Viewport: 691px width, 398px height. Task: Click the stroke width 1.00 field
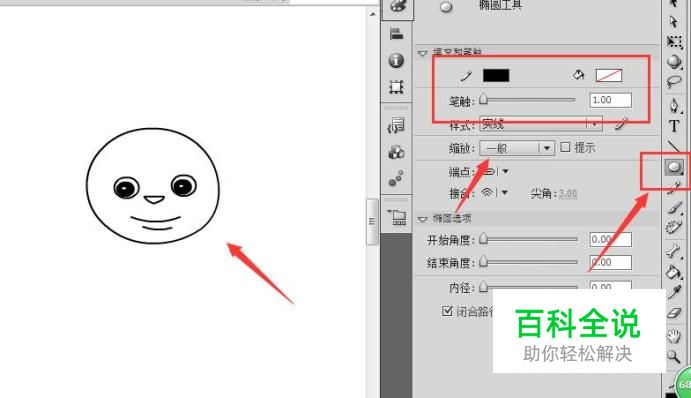(610, 100)
